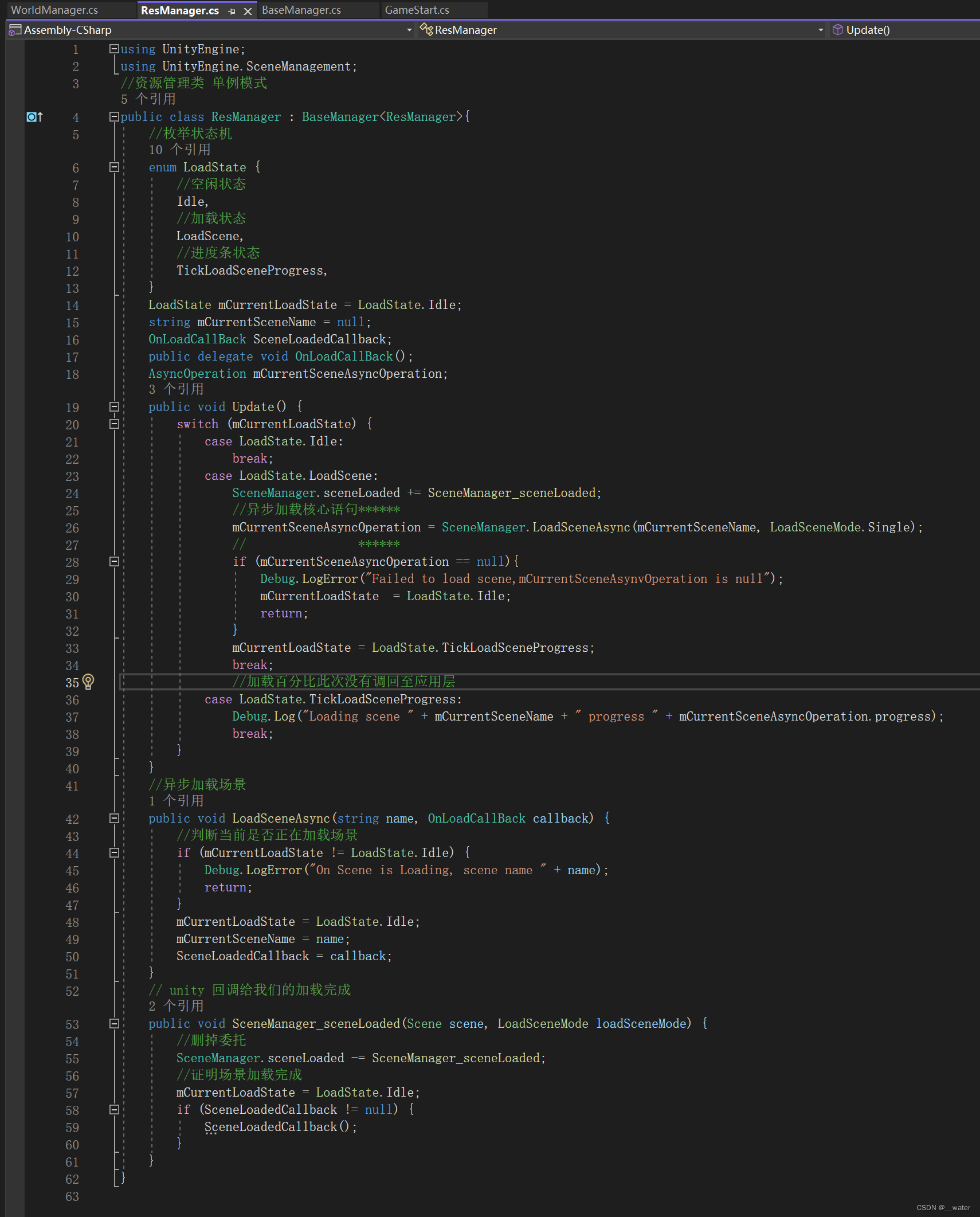Click the "5 个引用" CodeLens link above ResManager class
Image resolution: width=980 pixels, height=1217 pixels.
[148, 99]
